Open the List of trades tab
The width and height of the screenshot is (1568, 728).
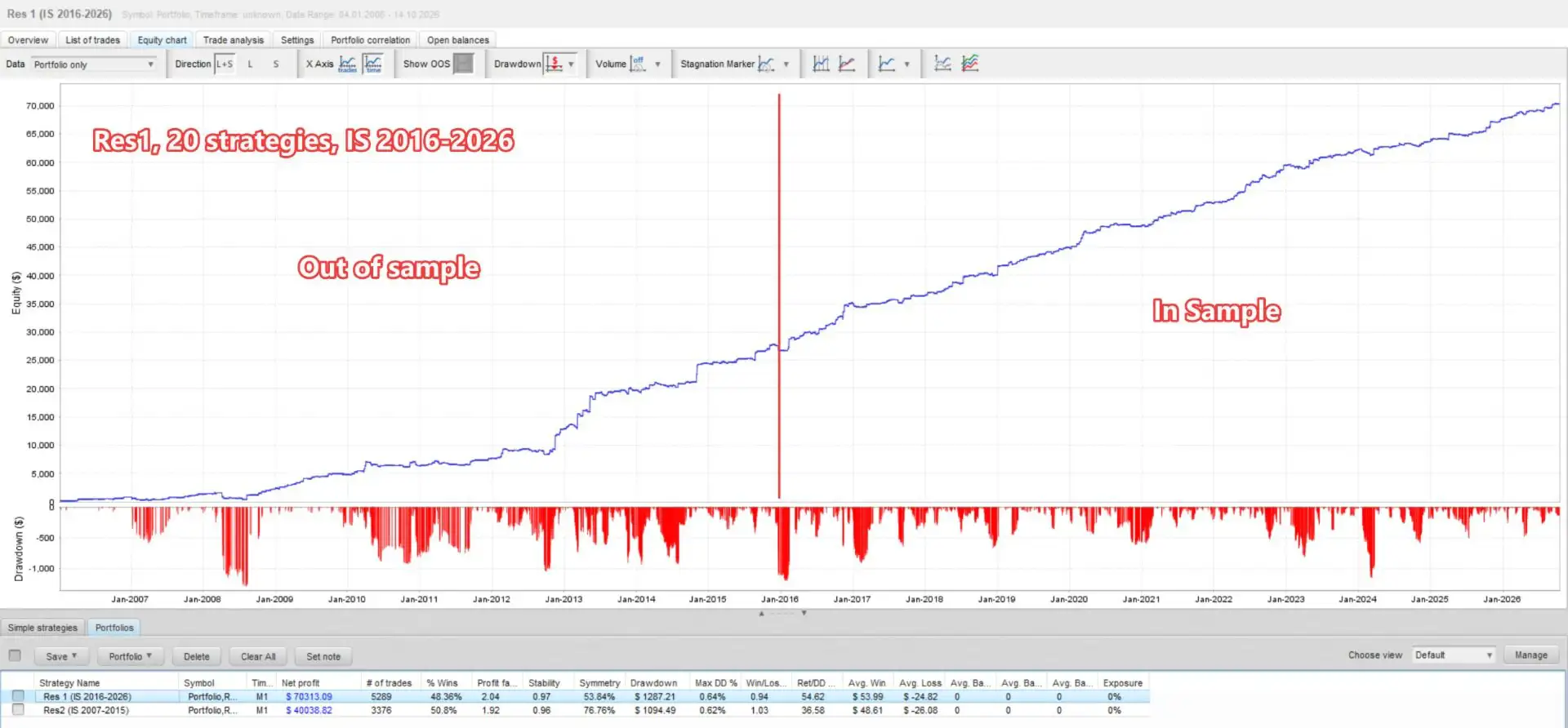92,40
